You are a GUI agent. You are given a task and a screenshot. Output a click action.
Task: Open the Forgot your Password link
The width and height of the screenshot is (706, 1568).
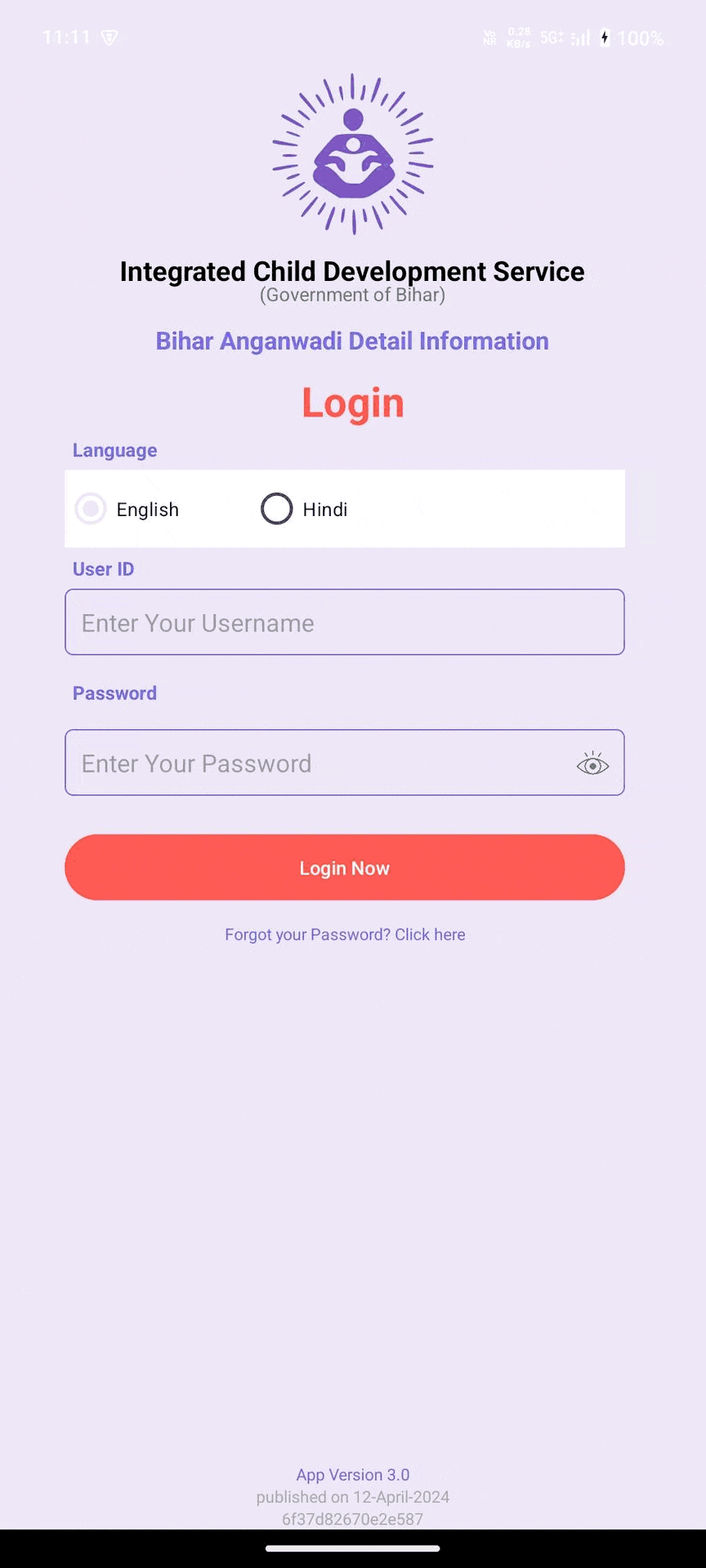point(345,934)
